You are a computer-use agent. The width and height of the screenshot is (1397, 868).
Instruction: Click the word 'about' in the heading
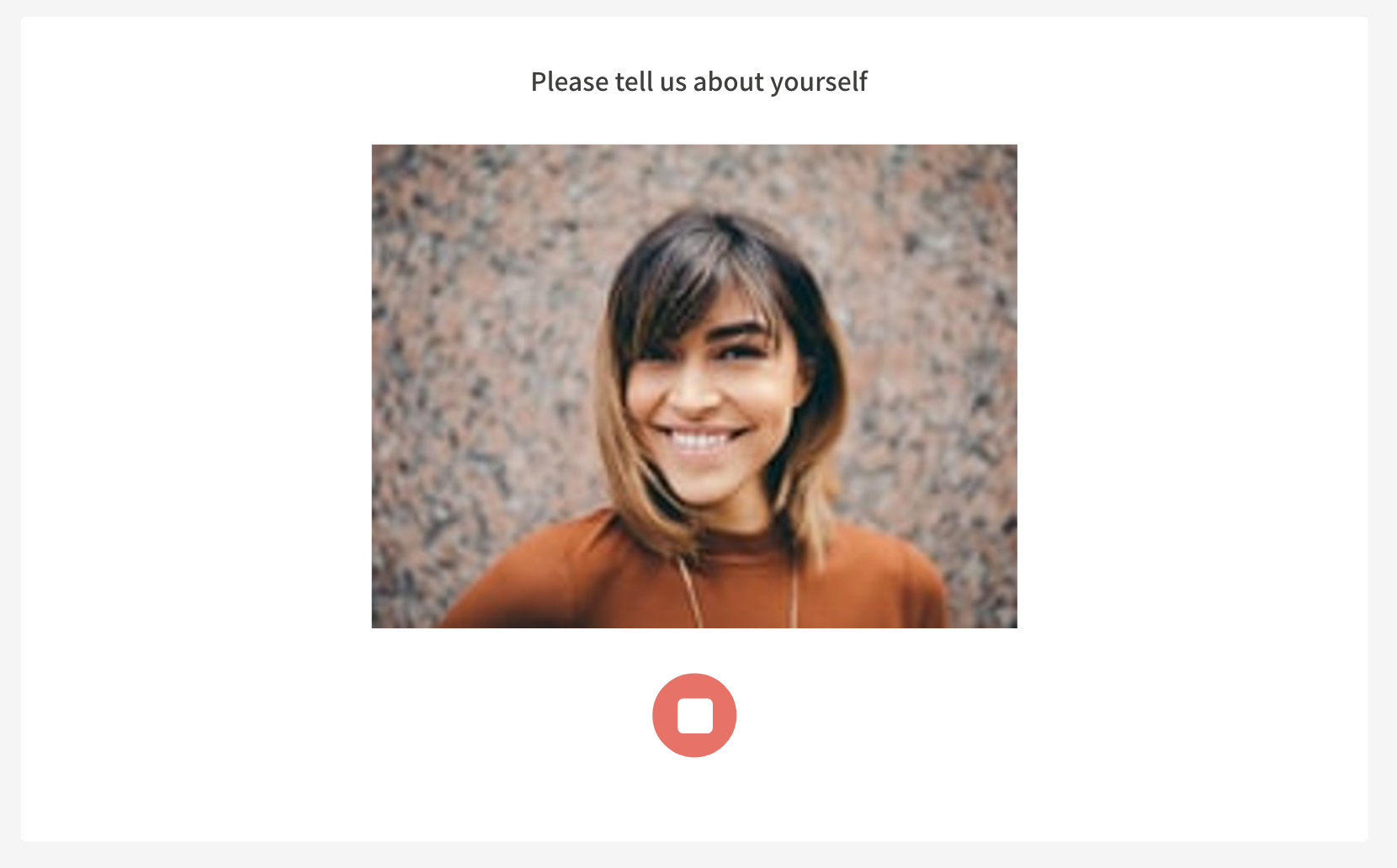(x=728, y=82)
